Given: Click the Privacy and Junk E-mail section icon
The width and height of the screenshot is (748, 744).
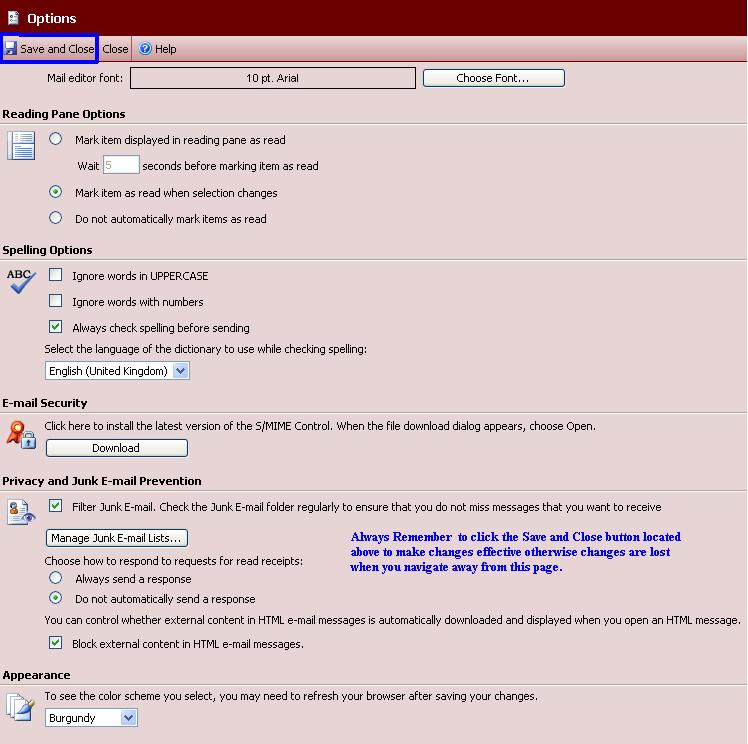Looking at the screenshot, I should 21,512.
